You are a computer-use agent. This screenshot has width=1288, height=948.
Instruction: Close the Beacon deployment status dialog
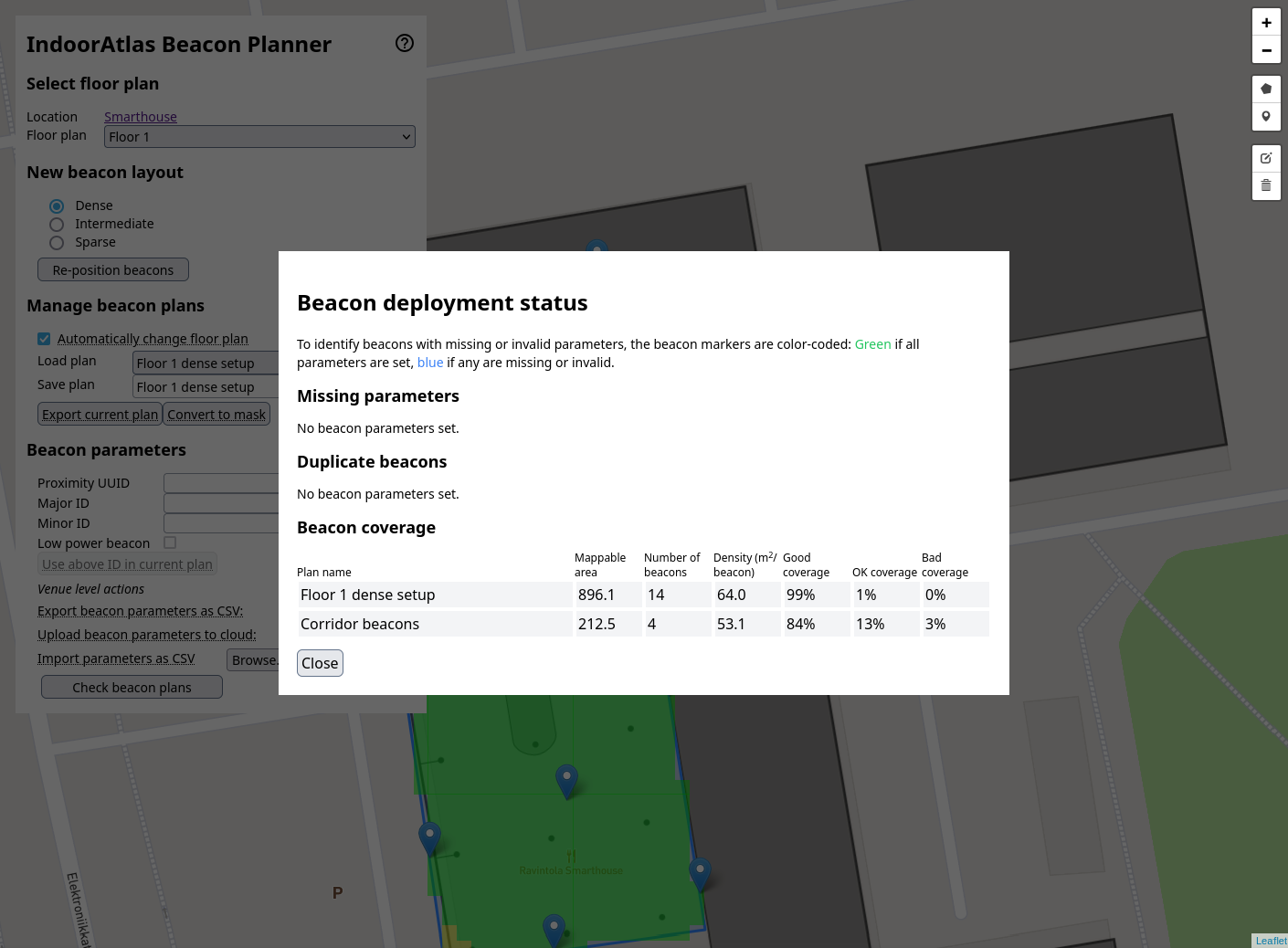[320, 663]
